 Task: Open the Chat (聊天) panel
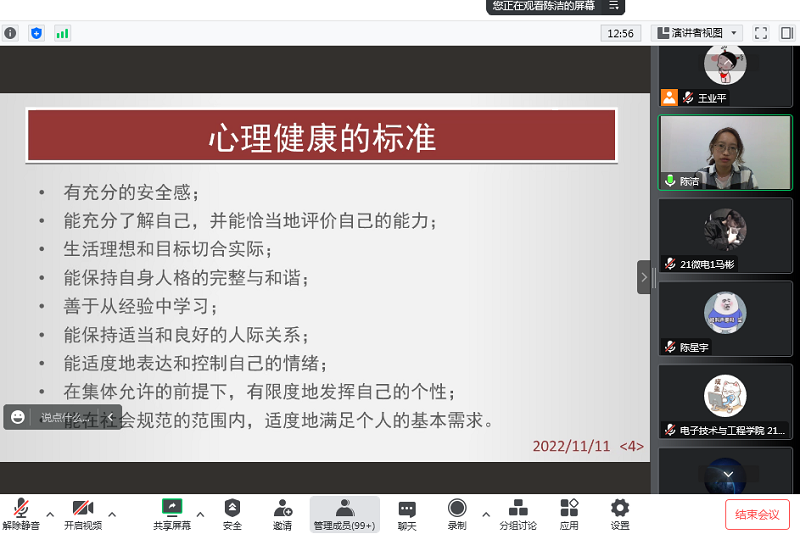point(407,514)
